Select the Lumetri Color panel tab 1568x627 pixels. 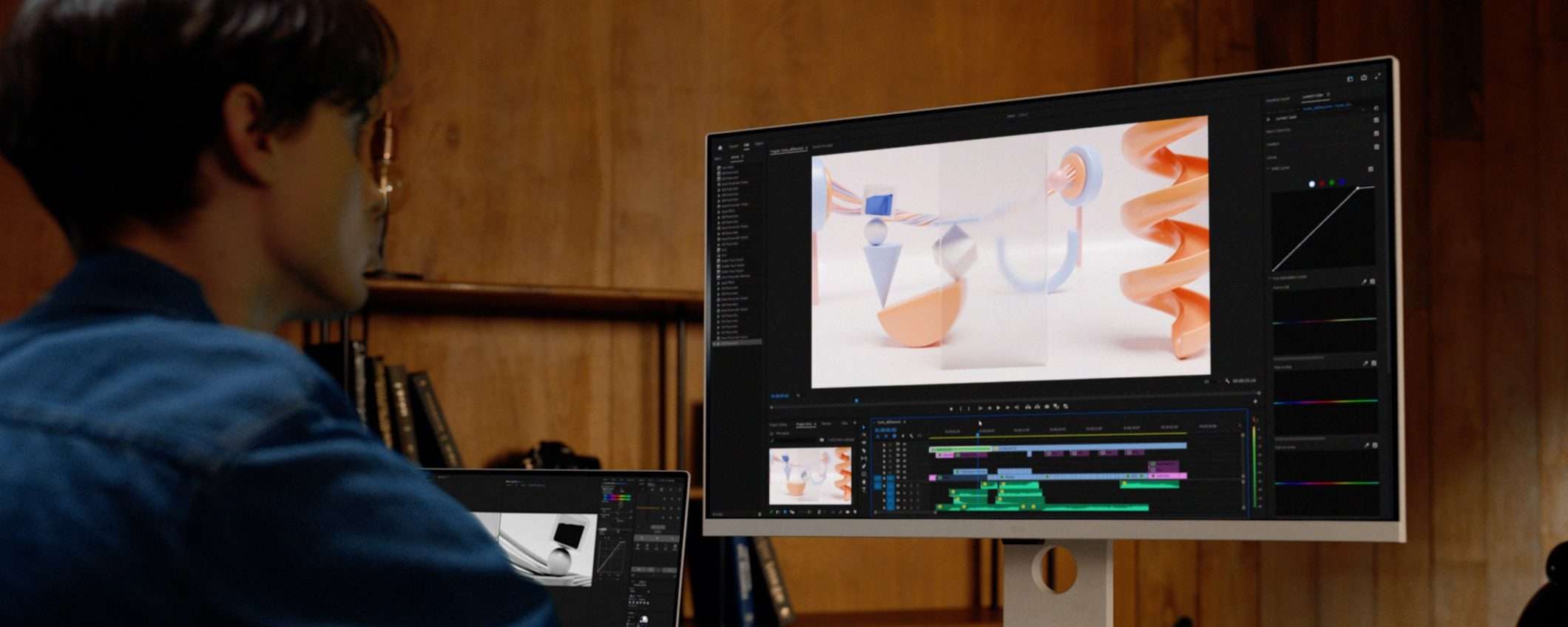point(1313,96)
